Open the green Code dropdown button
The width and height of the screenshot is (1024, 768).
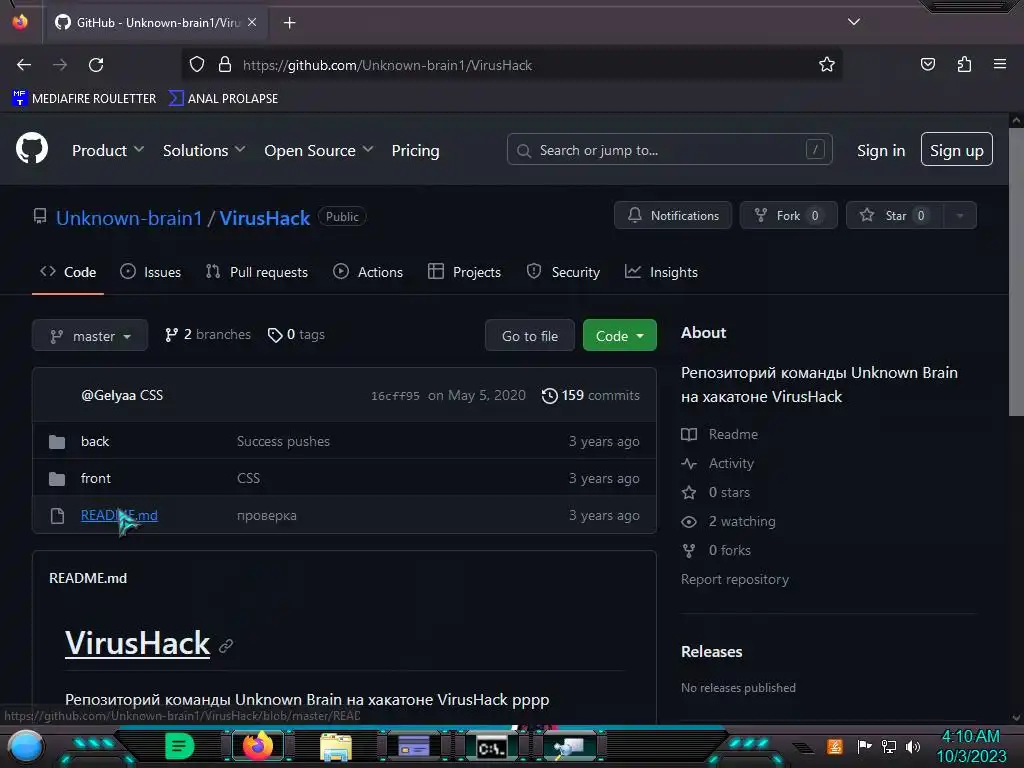(619, 336)
